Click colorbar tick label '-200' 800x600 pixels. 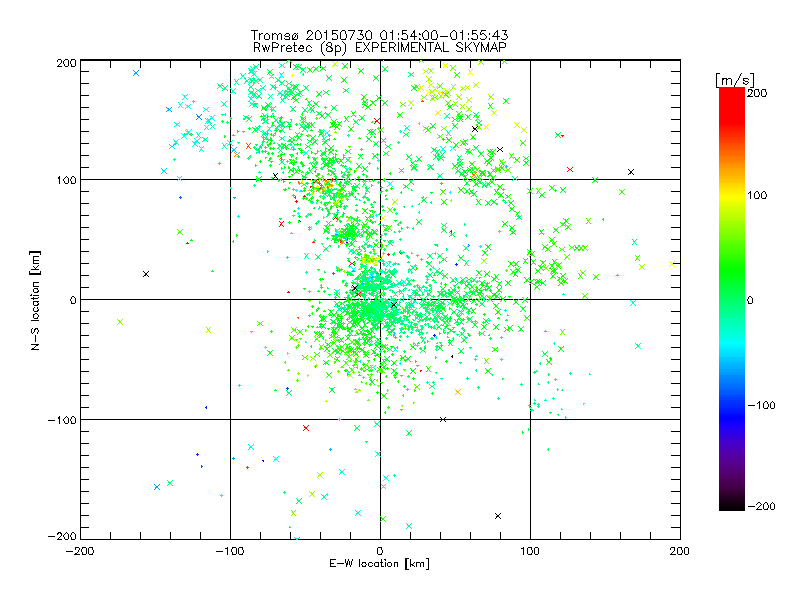click(762, 506)
